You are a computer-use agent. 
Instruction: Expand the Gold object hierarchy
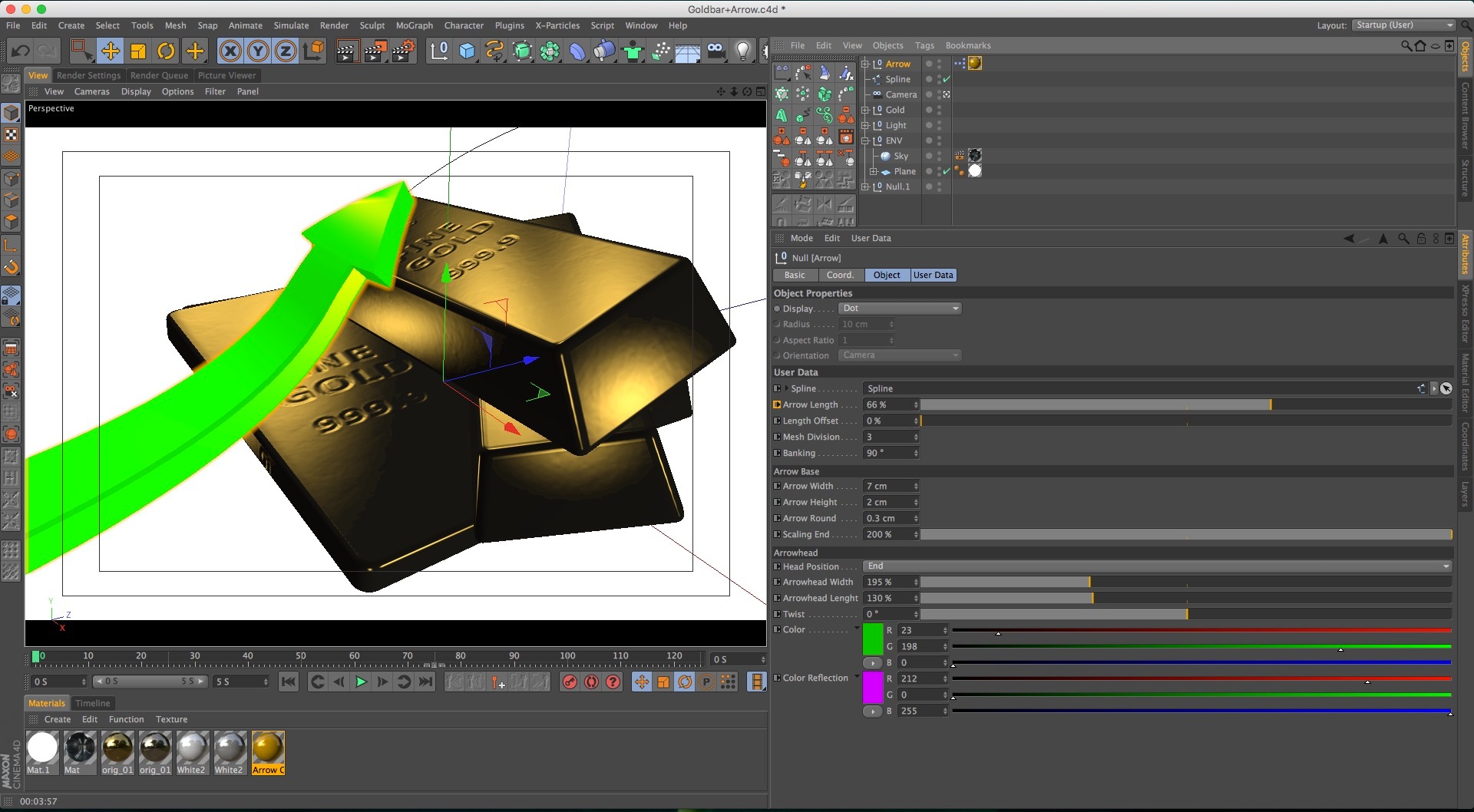pos(865,110)
